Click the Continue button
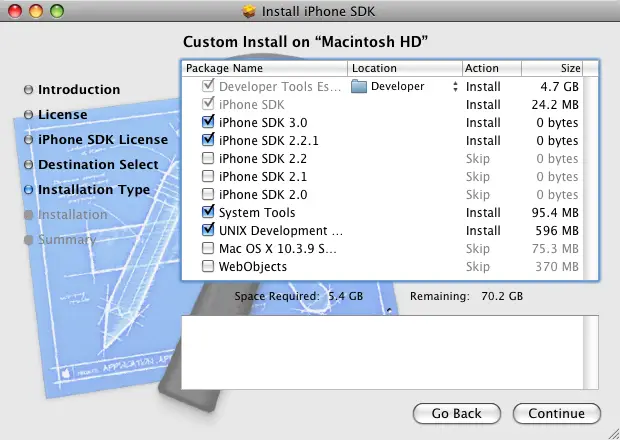The height and width of the screenshot is (440, 620). (x=556, y=413)
